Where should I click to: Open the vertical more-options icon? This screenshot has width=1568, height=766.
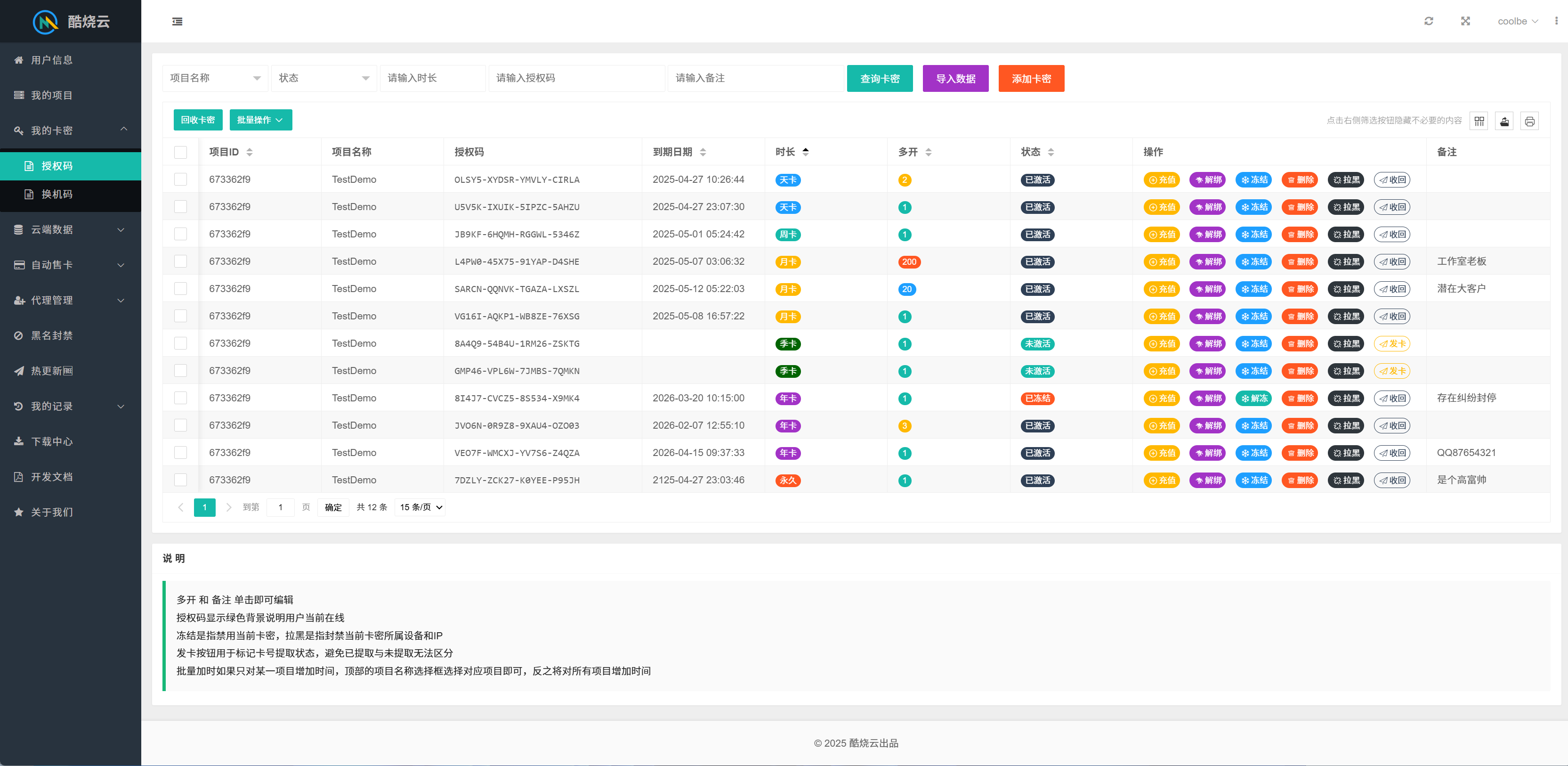click(x=1556, y=21)
